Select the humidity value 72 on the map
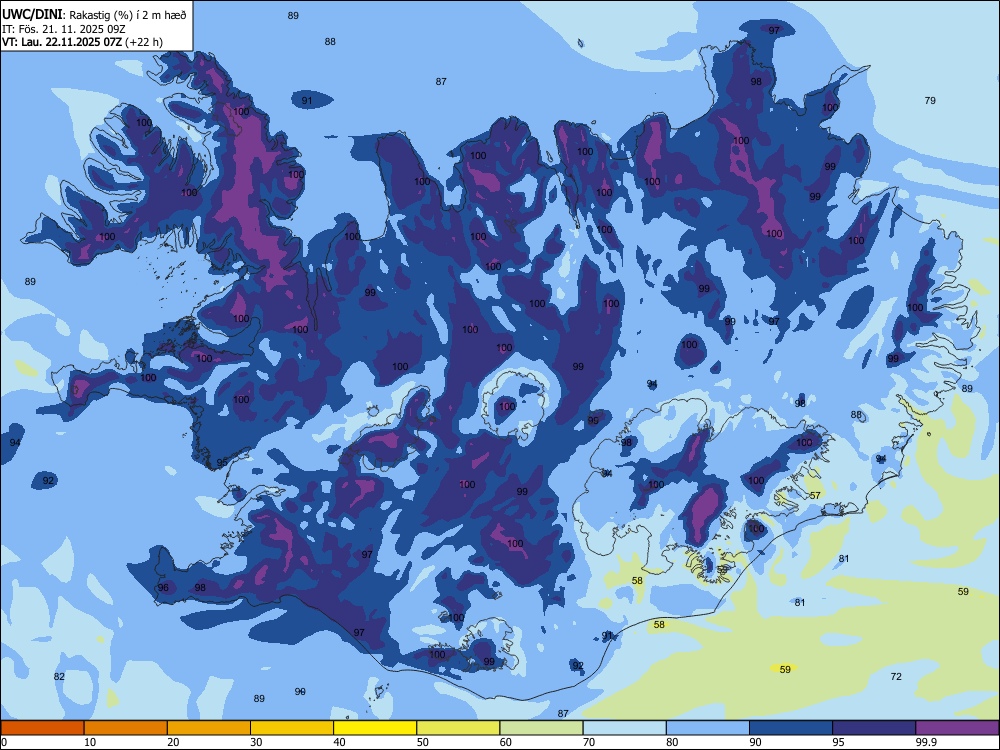The width and height of the screenshot is (1000, 750). [x=896, y=677]
